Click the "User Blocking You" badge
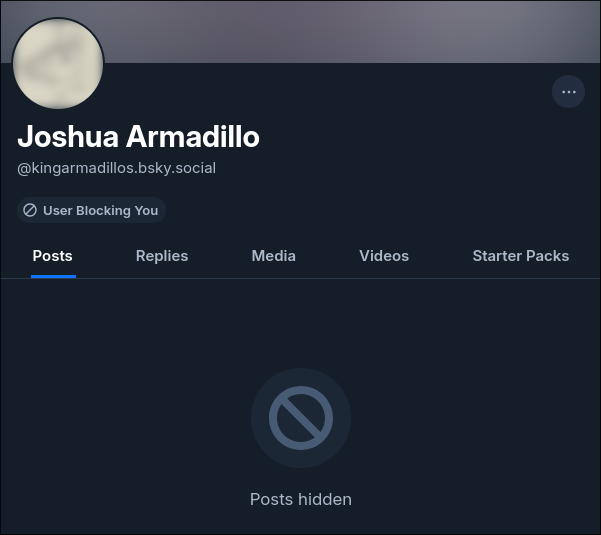This screenshot has width=601, height=535. click(91, 211)
